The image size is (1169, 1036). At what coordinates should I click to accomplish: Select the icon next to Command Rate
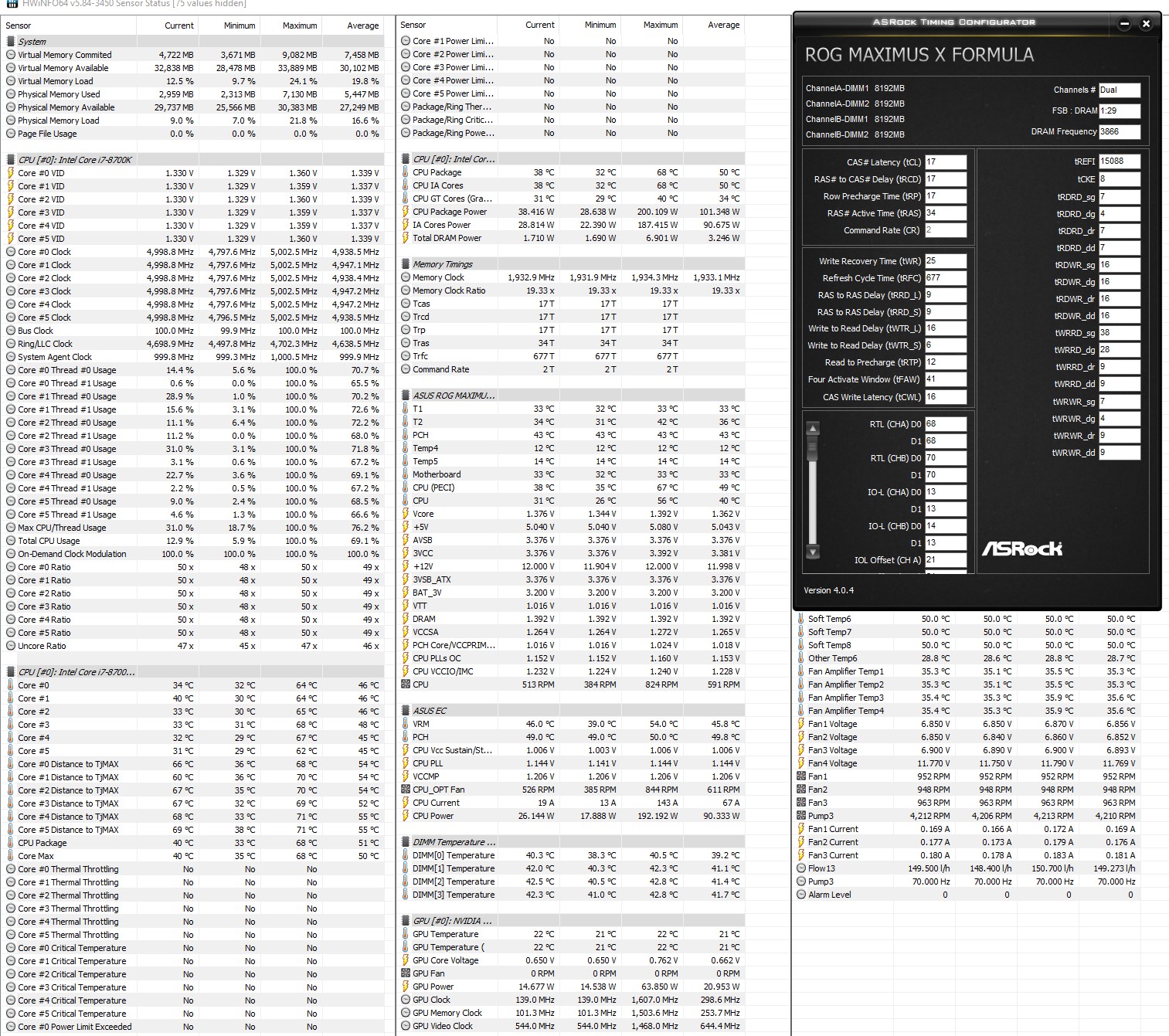click(x=406, y=369)
